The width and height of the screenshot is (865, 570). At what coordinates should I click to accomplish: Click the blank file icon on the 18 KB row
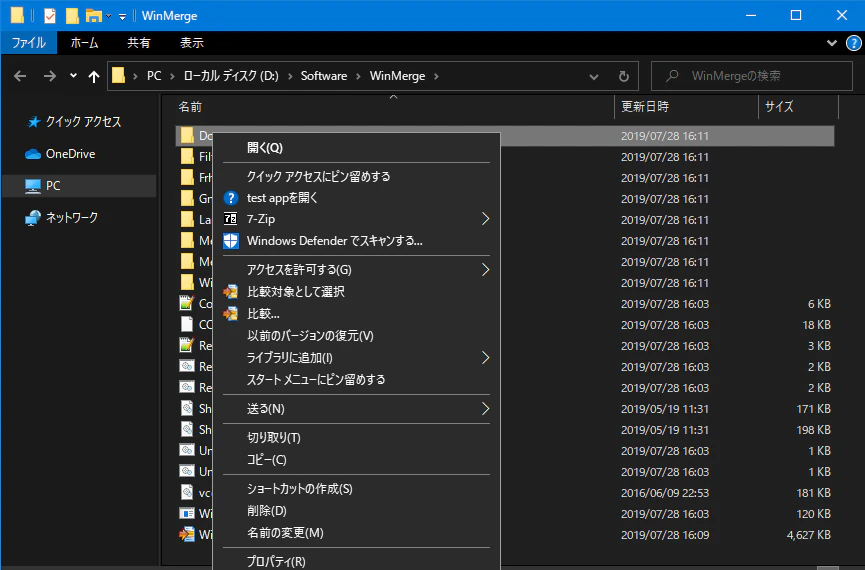(187, 324)
